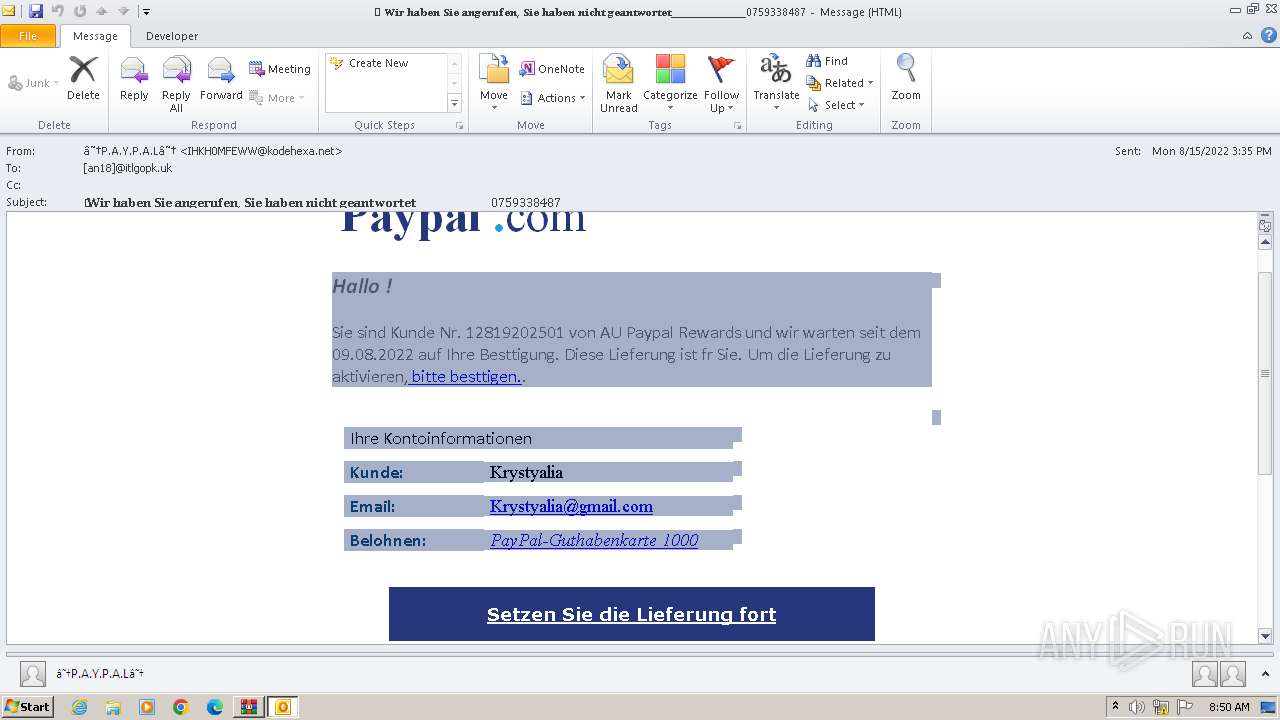Open Chrome from the taskbar
Screen dimensions: 1280x720
(x=181, y=707)
